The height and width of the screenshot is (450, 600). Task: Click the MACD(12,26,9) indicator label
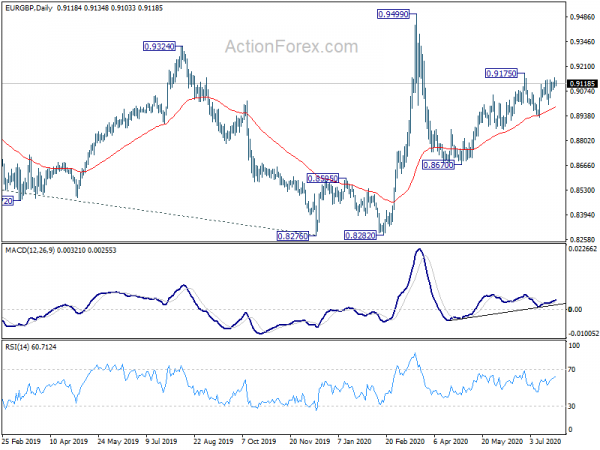click(30, 250)
